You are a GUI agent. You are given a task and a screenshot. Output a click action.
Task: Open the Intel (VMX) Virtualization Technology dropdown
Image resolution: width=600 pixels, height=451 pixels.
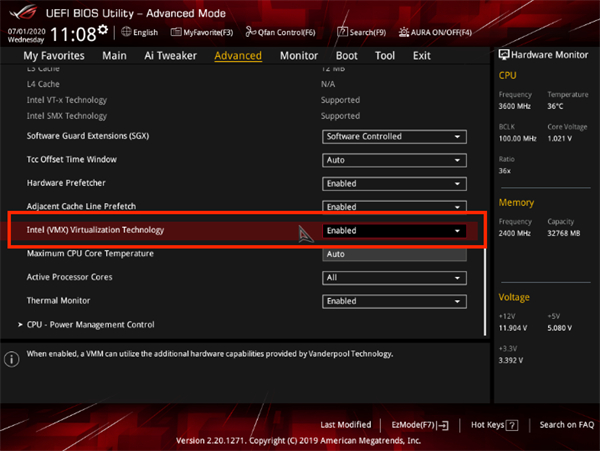tap(395, 230)
